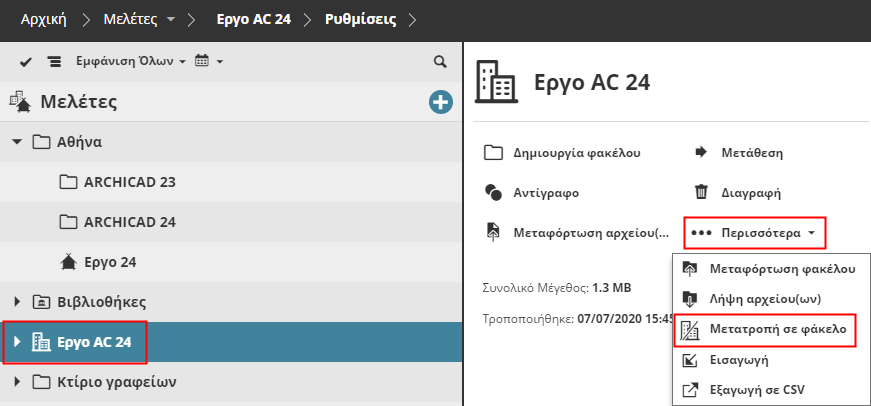Expand the Κτίριο γραφείων folder
The width and height of the screenshot is (871, 406).
(x=17, y=381)
